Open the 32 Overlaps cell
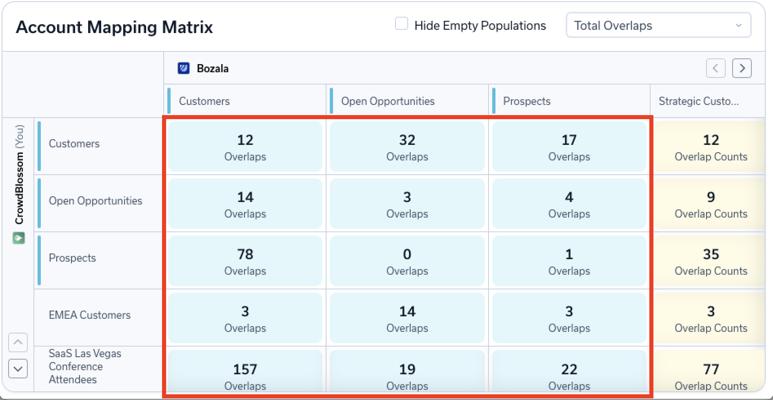 coord(407,147)
